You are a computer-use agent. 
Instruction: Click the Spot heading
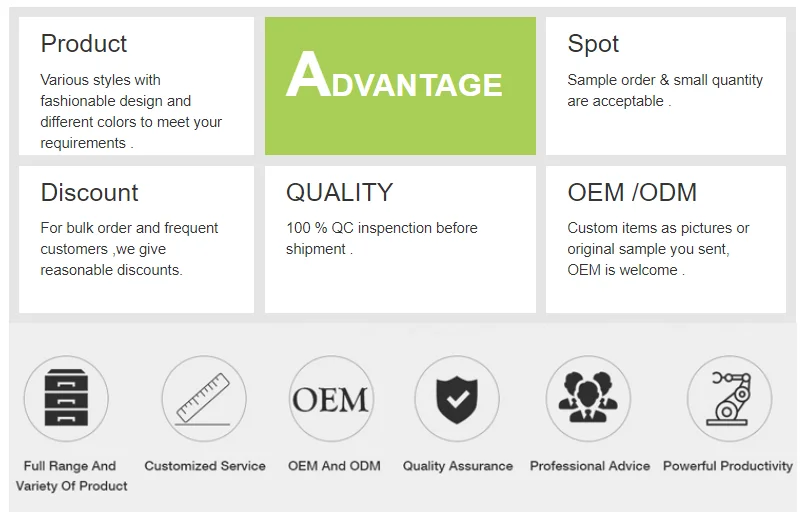click(593, 44)
